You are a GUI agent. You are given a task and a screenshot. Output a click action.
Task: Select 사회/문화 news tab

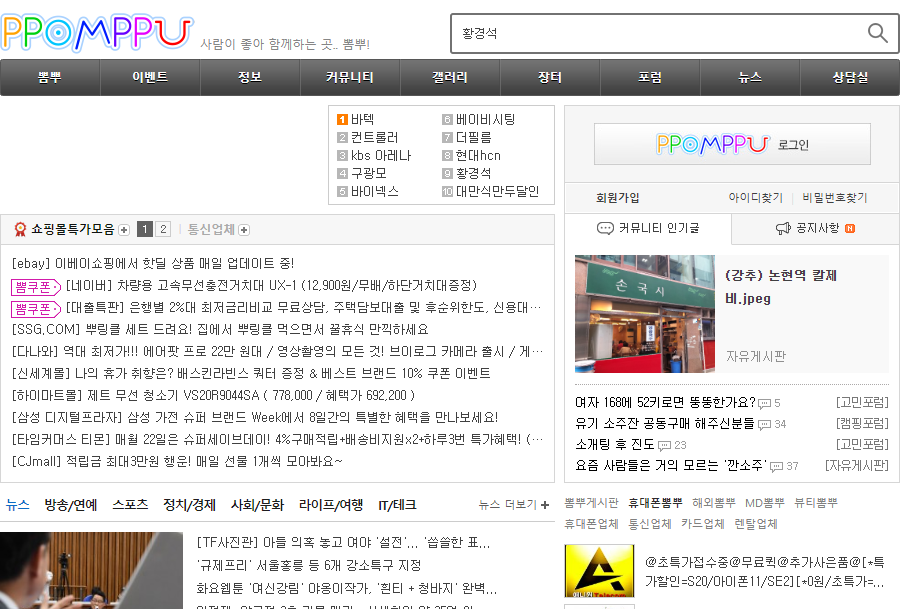(x=257, y=505)
